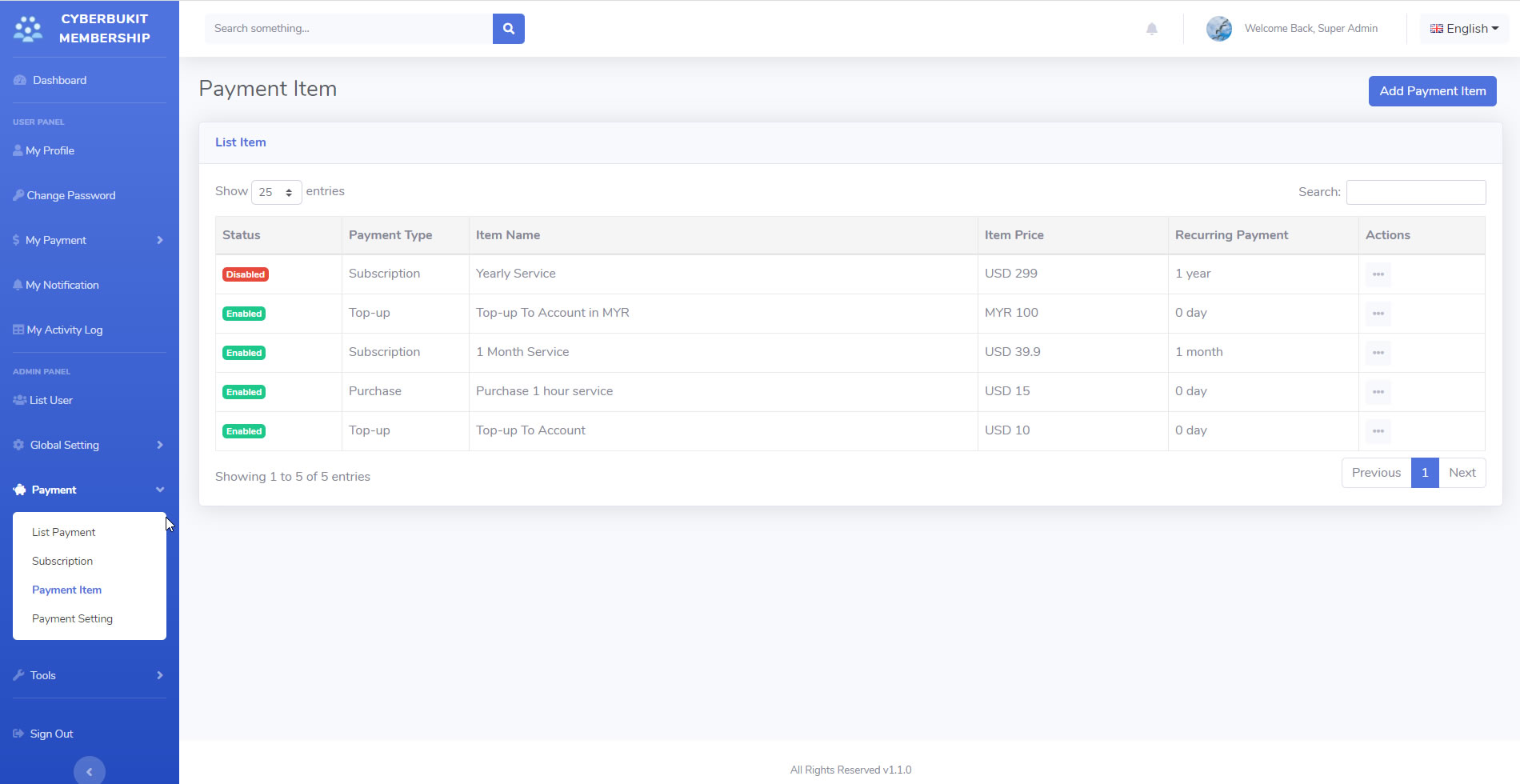The image size is (1520, 784).
Task: Click the search magnifier button
Action: coord(508,29)
